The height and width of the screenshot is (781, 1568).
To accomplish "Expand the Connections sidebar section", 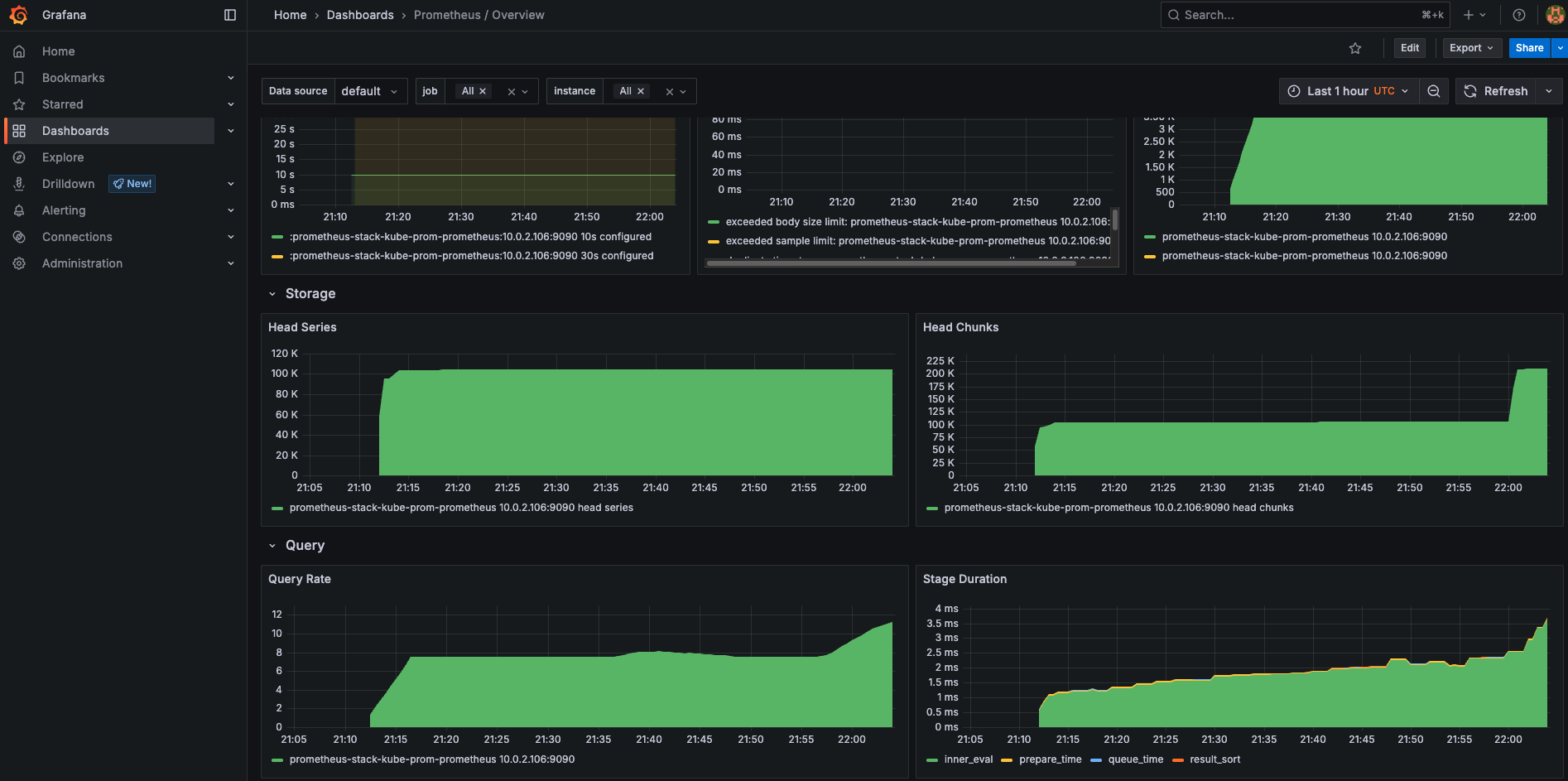I will pyautogui.click(x=231, y=237).
